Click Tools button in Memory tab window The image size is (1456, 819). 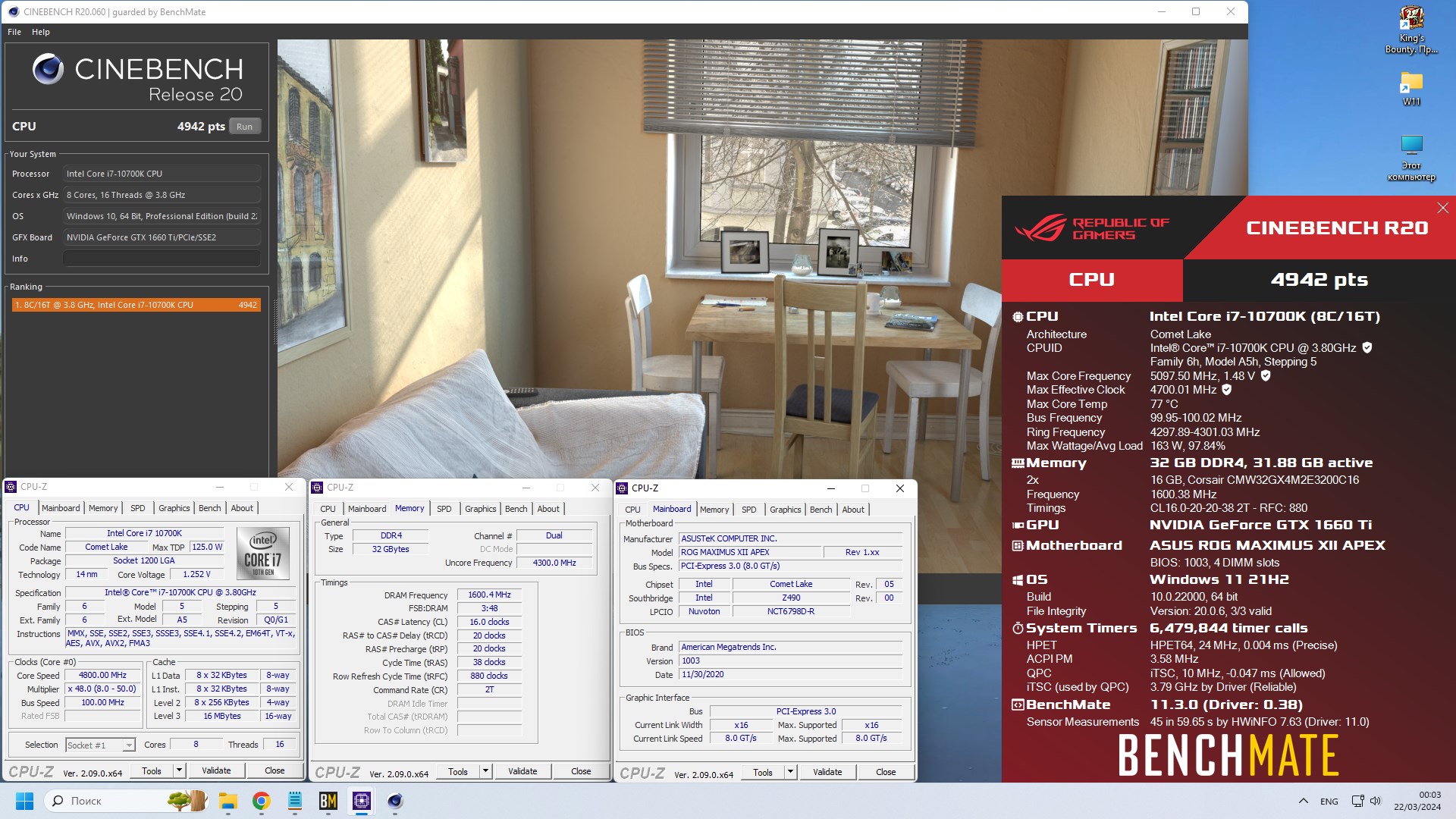(458, 771)
